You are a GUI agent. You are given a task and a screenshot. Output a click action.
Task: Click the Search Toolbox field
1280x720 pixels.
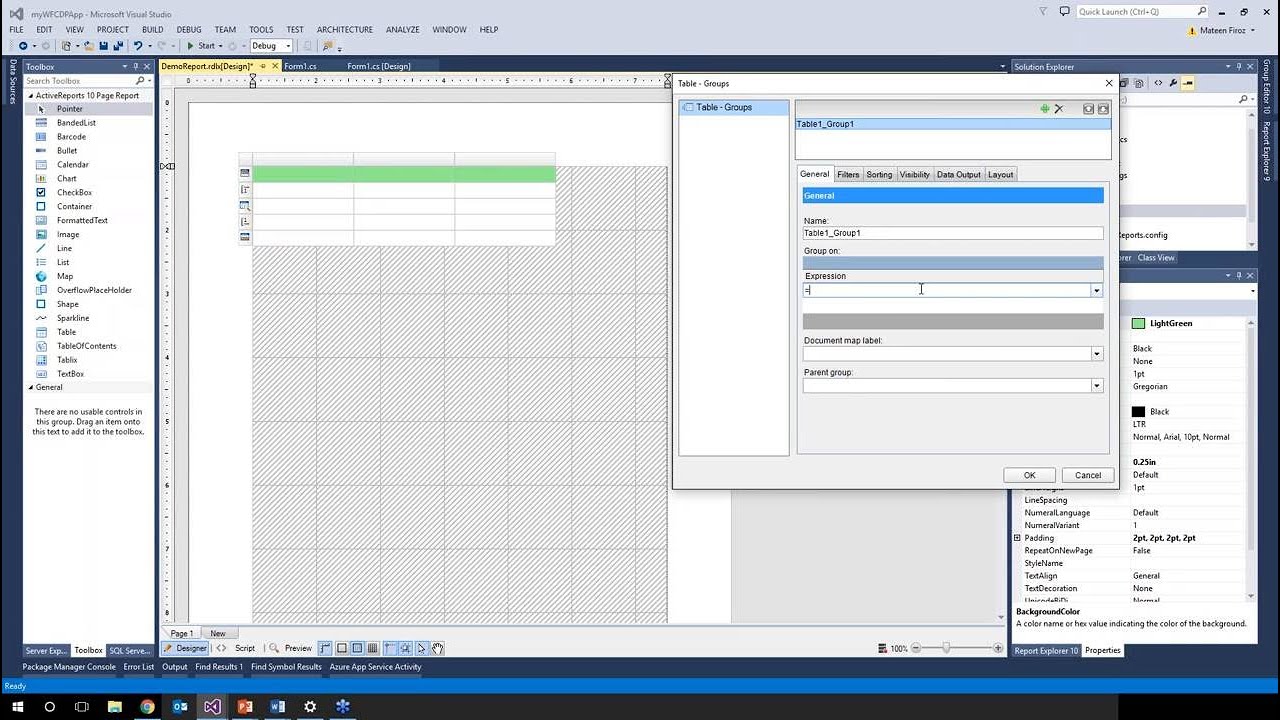82,81
